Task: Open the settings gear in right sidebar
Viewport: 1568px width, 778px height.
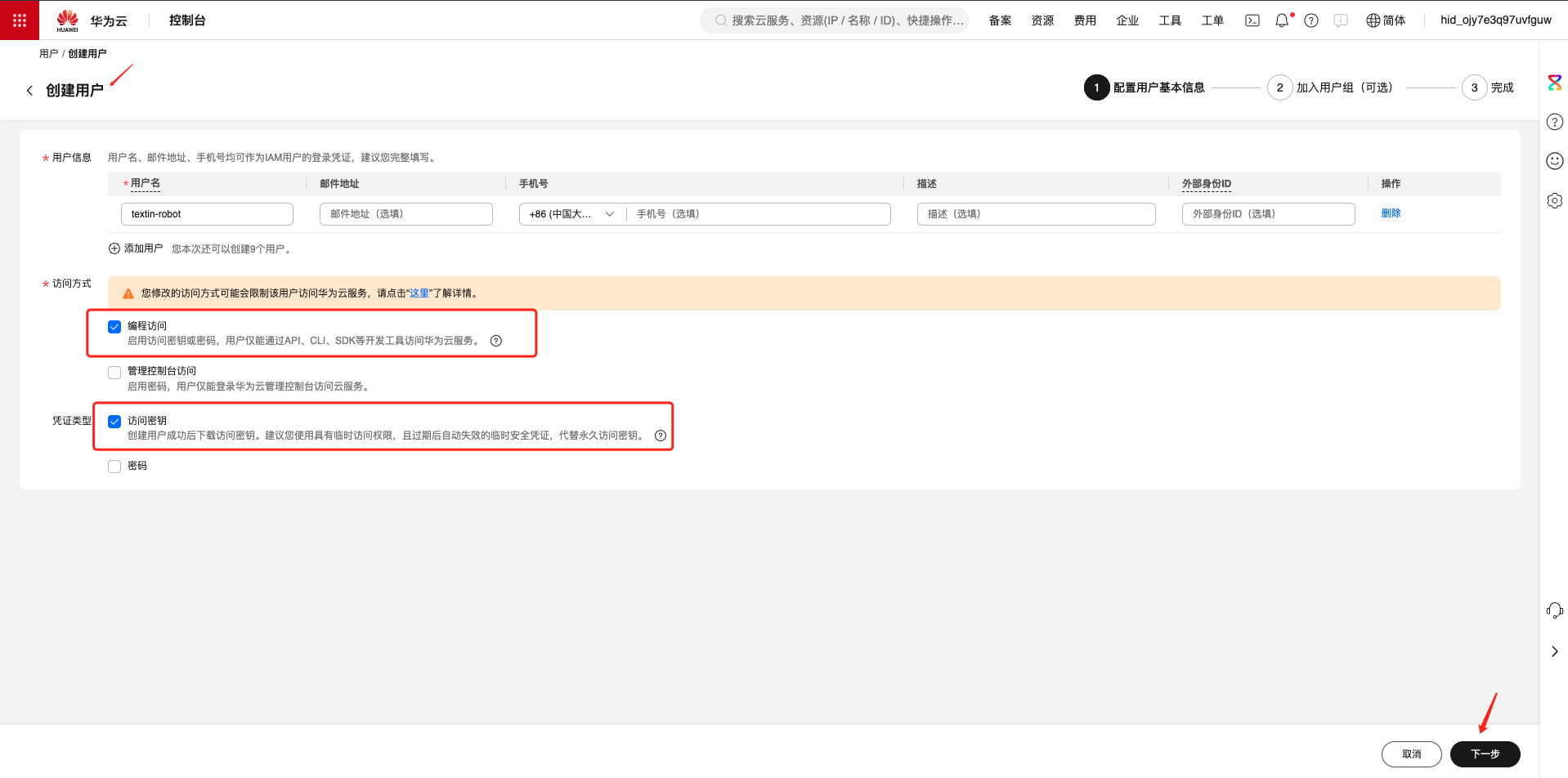Action: click(x=1554, y=200)
